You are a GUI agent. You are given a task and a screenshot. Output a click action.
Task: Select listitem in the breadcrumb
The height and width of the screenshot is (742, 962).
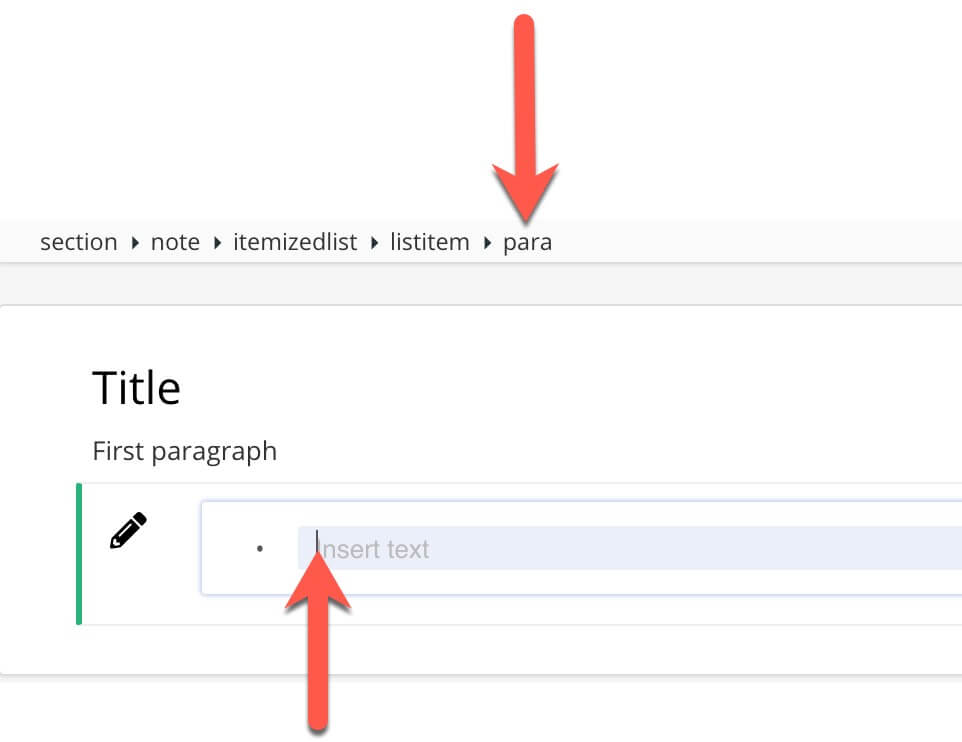coord(430,241)
